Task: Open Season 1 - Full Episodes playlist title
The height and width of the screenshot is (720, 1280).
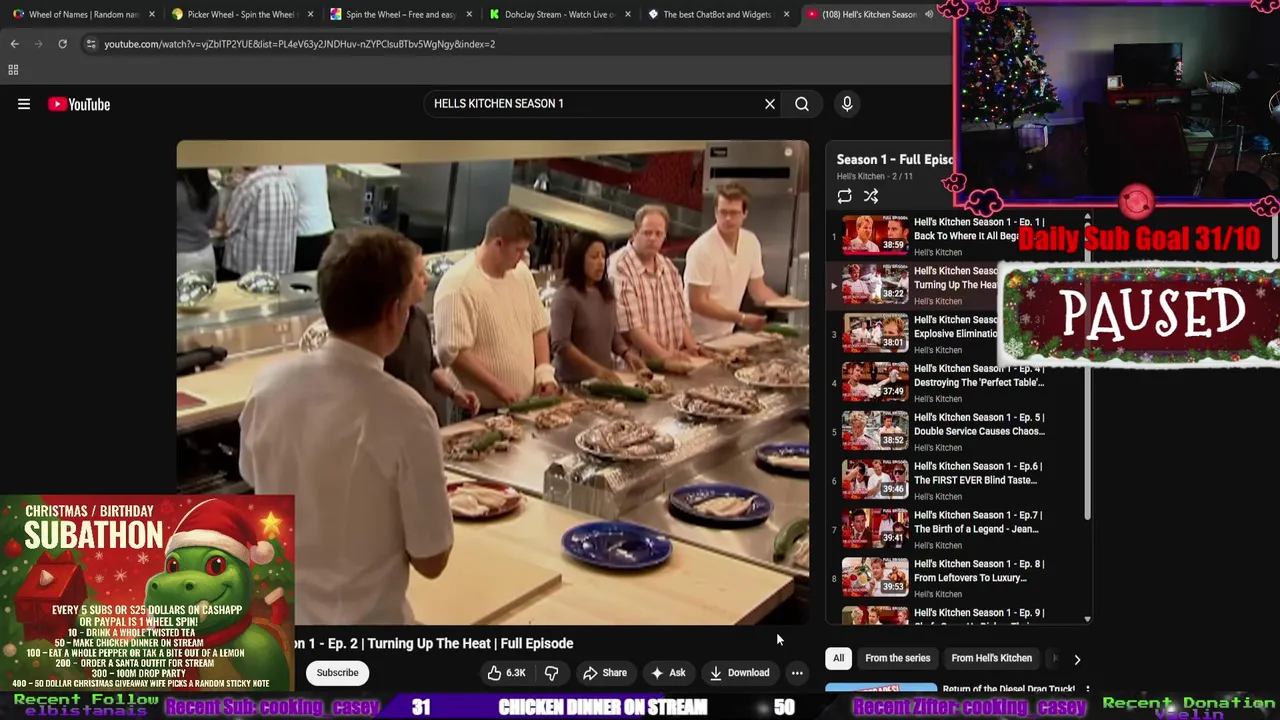Action: point(895,160)
